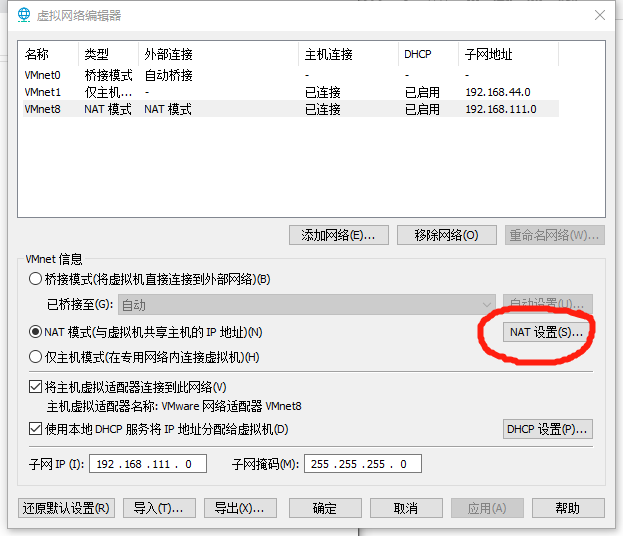Click the 名称 column header
This screenshot has width=623, height=536.
50,54
